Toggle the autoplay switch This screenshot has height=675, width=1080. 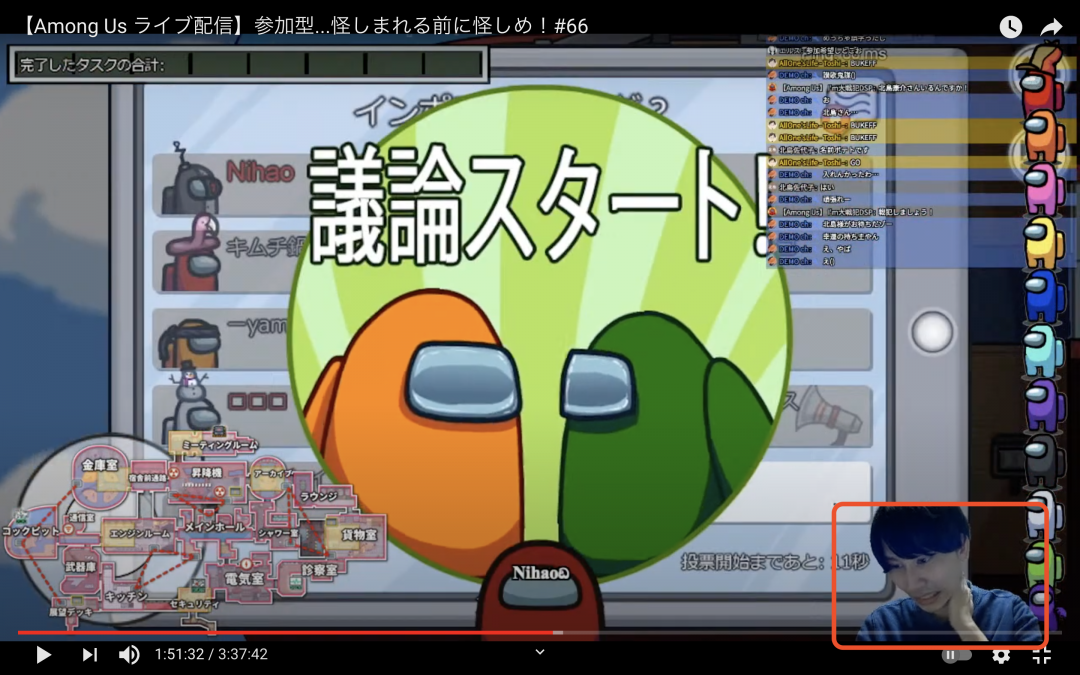point(956,654)
